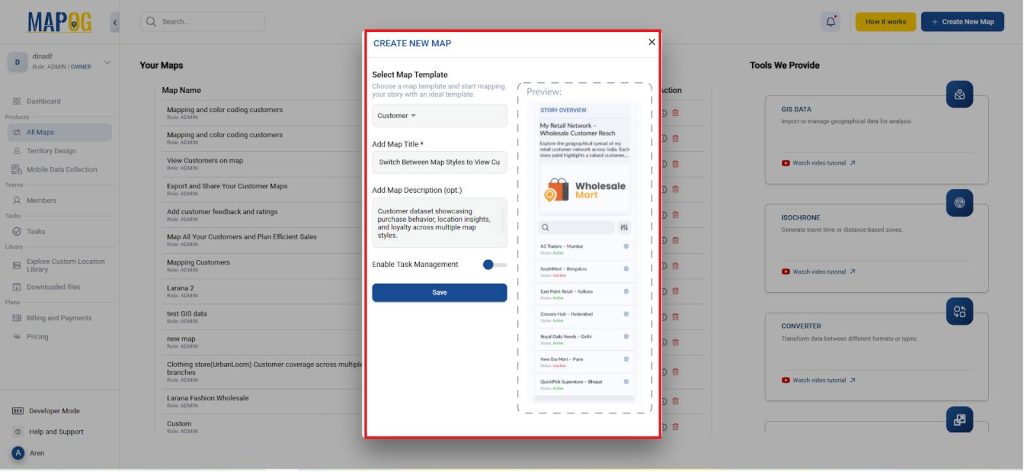The width and height of the screenshot is (1024, 472).
Task: Click the GIS Data tool icon
Action: tap(959, 95)
